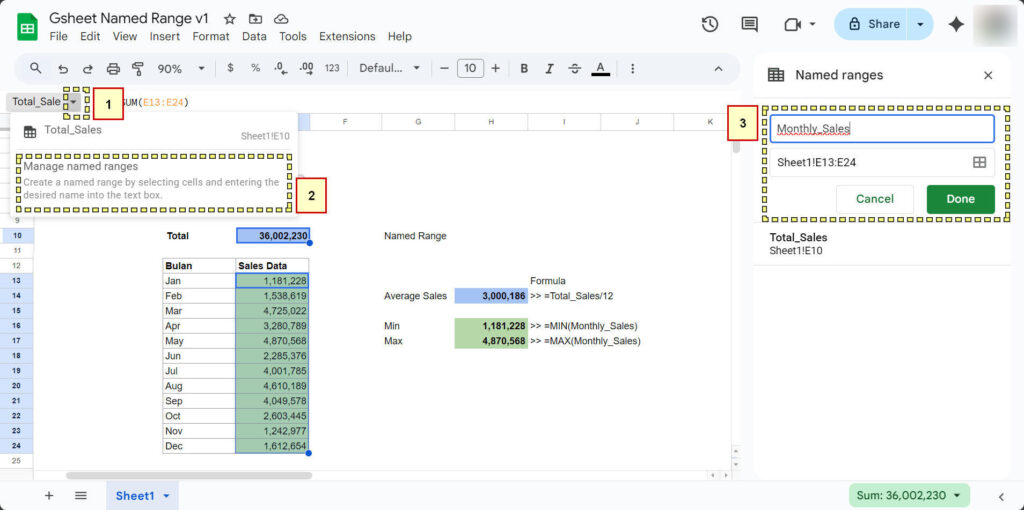Select the Total_Sales named range entry
Viewport: 1024px width, 510px height.
(x=882, y=244)
